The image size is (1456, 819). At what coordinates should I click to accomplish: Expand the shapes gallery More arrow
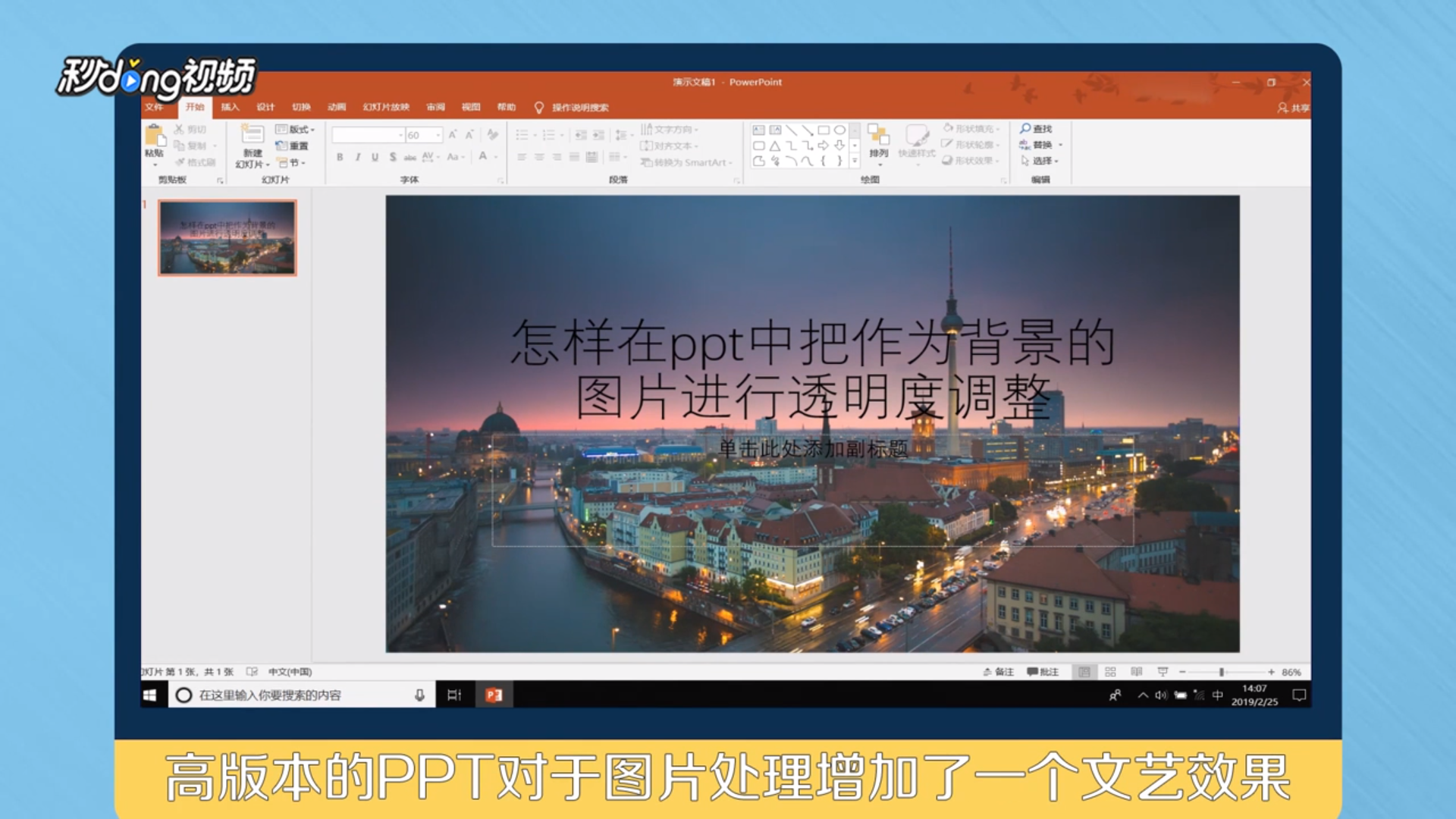click(855, 161)
